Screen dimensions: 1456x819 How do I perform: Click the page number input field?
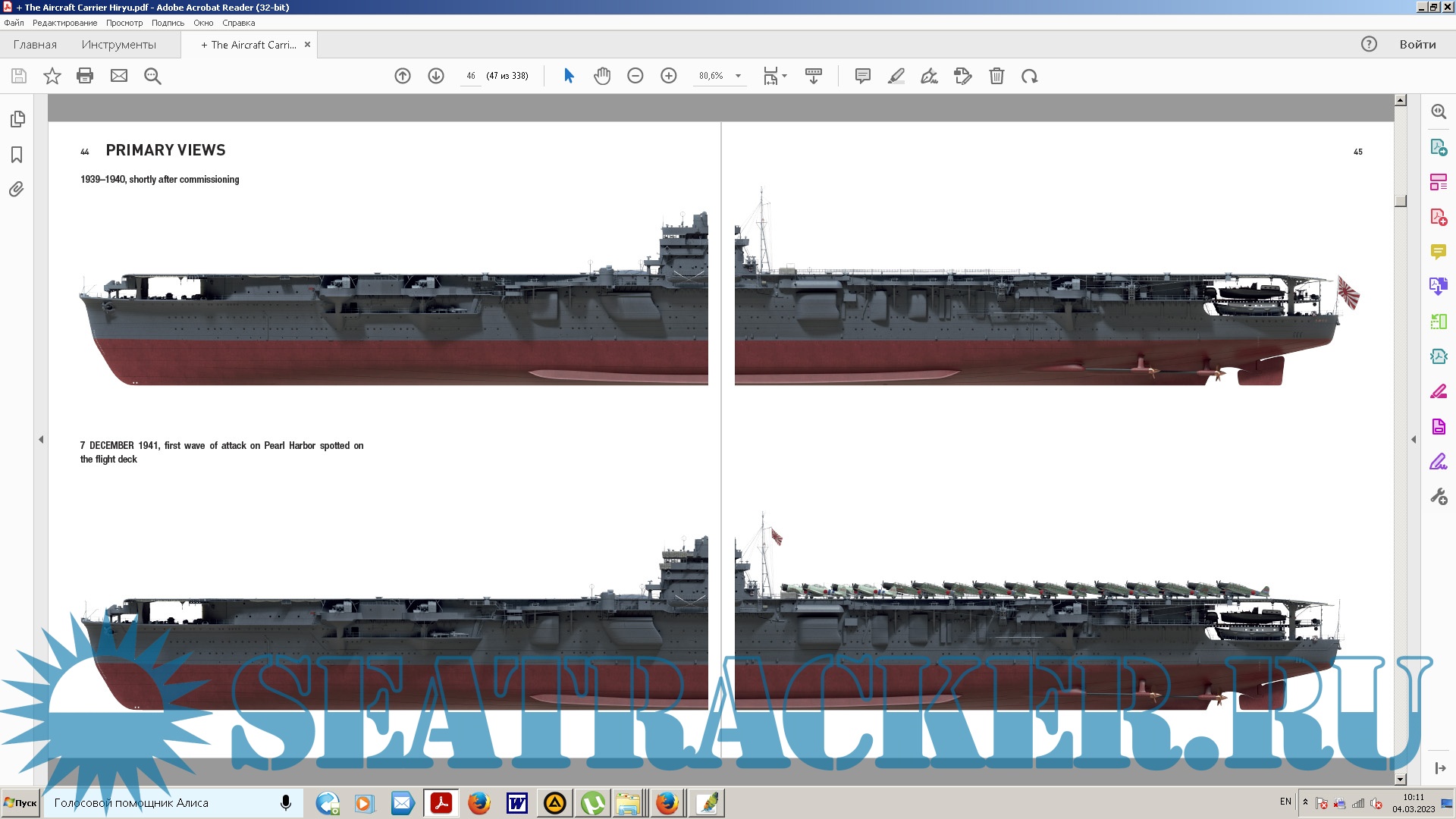(x=470, y=76)
